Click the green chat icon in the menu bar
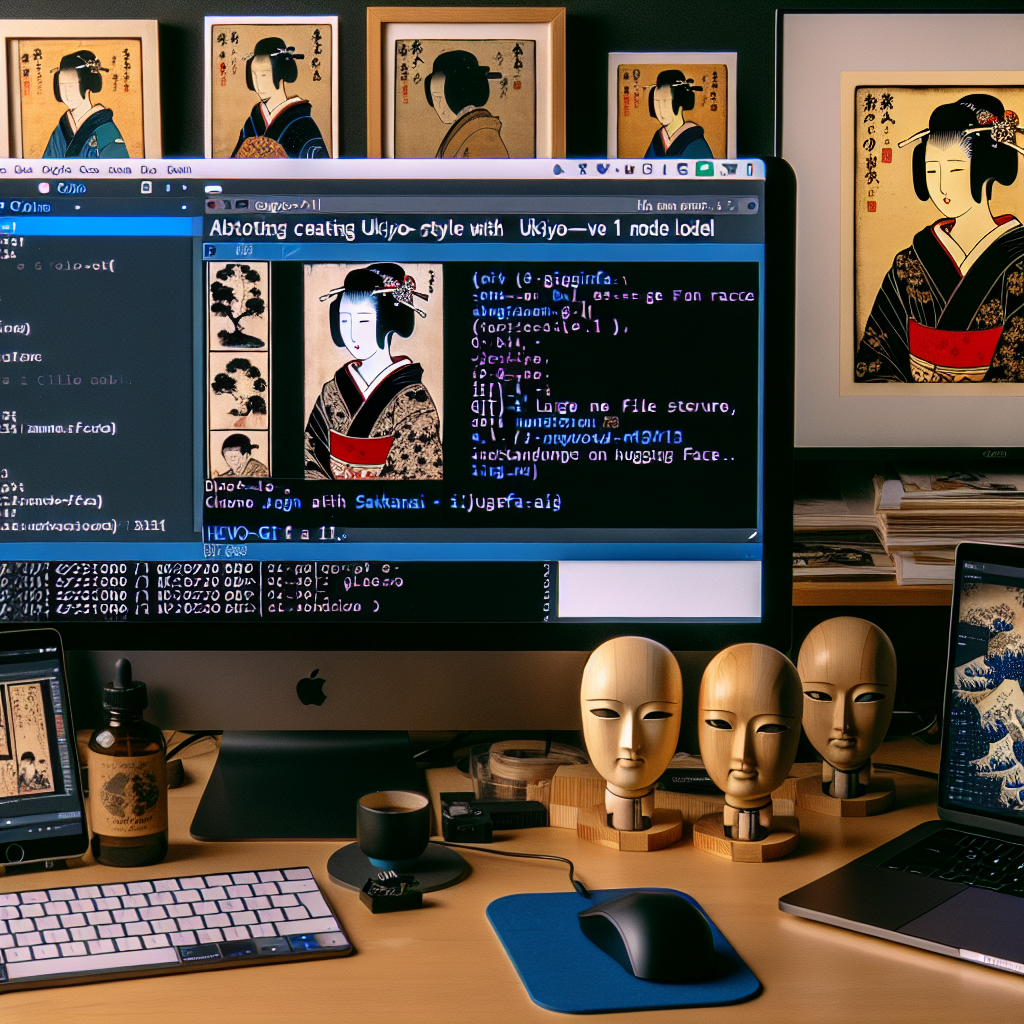This screenshot has height=1024, width=1024. click(x=704, y=170)
